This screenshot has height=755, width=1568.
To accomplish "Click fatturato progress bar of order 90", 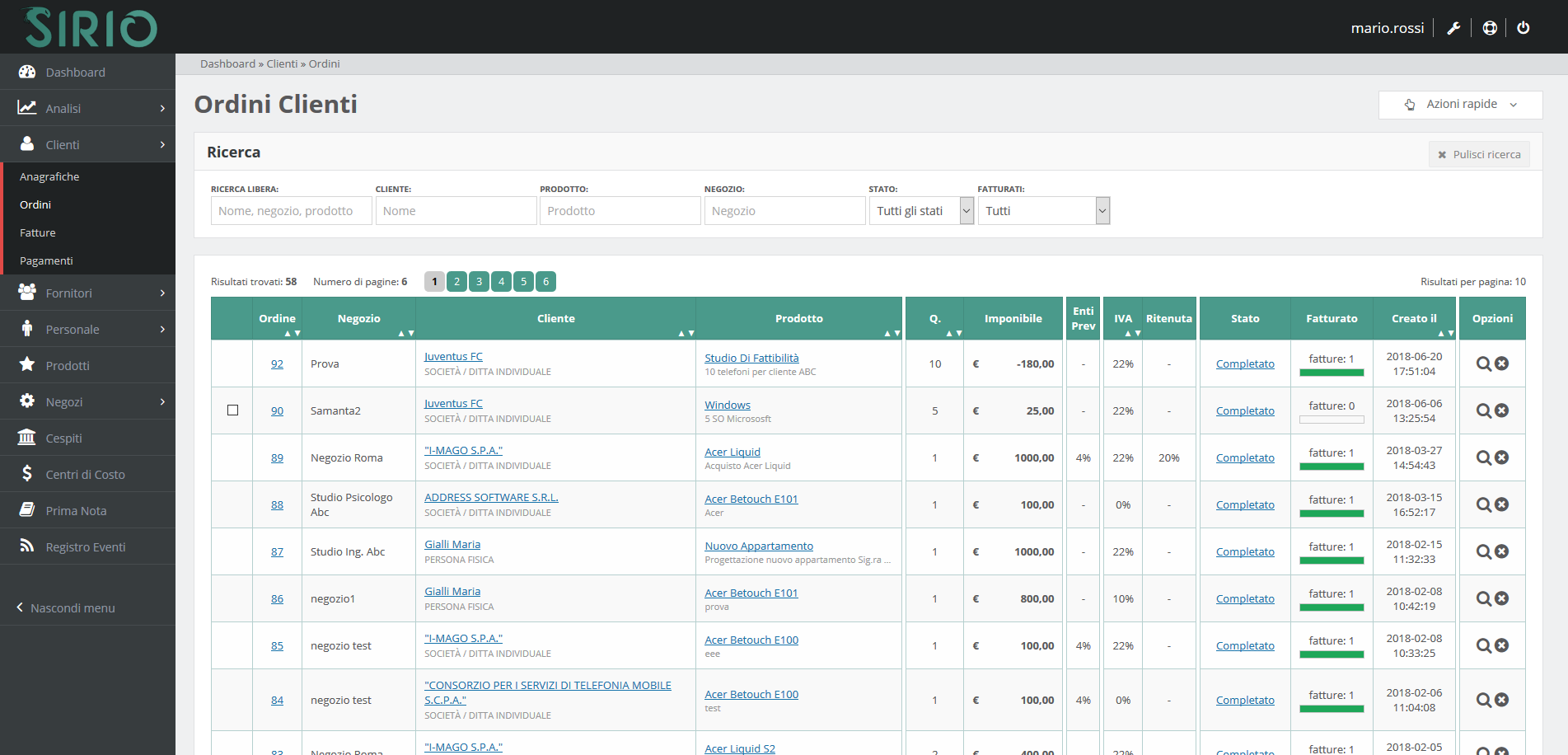I will (x=1332, y=420).
